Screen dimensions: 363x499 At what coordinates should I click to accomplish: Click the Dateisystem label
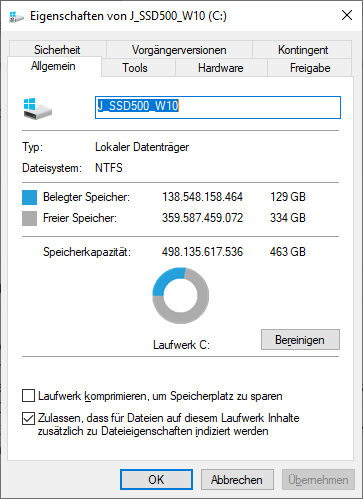[52, 168]
